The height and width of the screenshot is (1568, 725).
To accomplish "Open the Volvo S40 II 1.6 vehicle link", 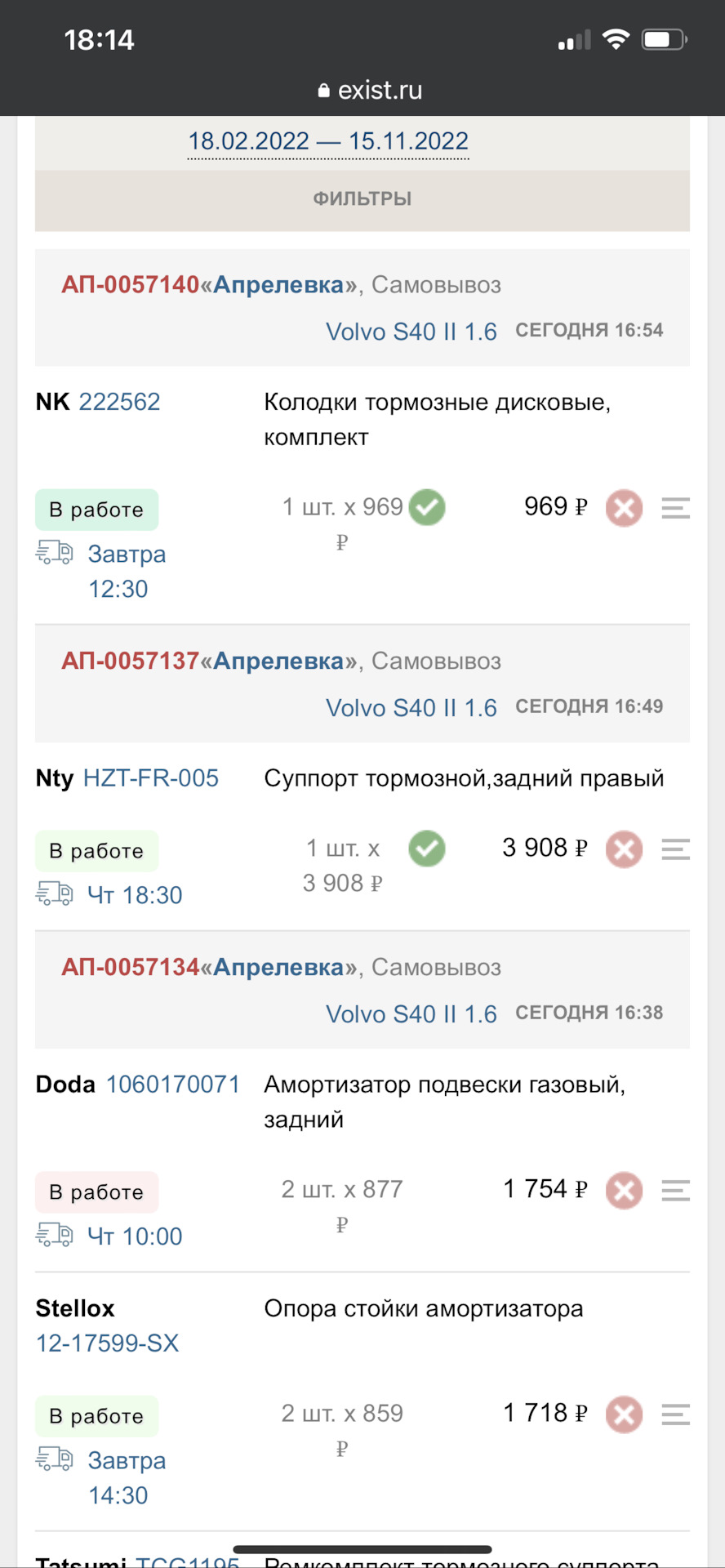I will [411, 332].
